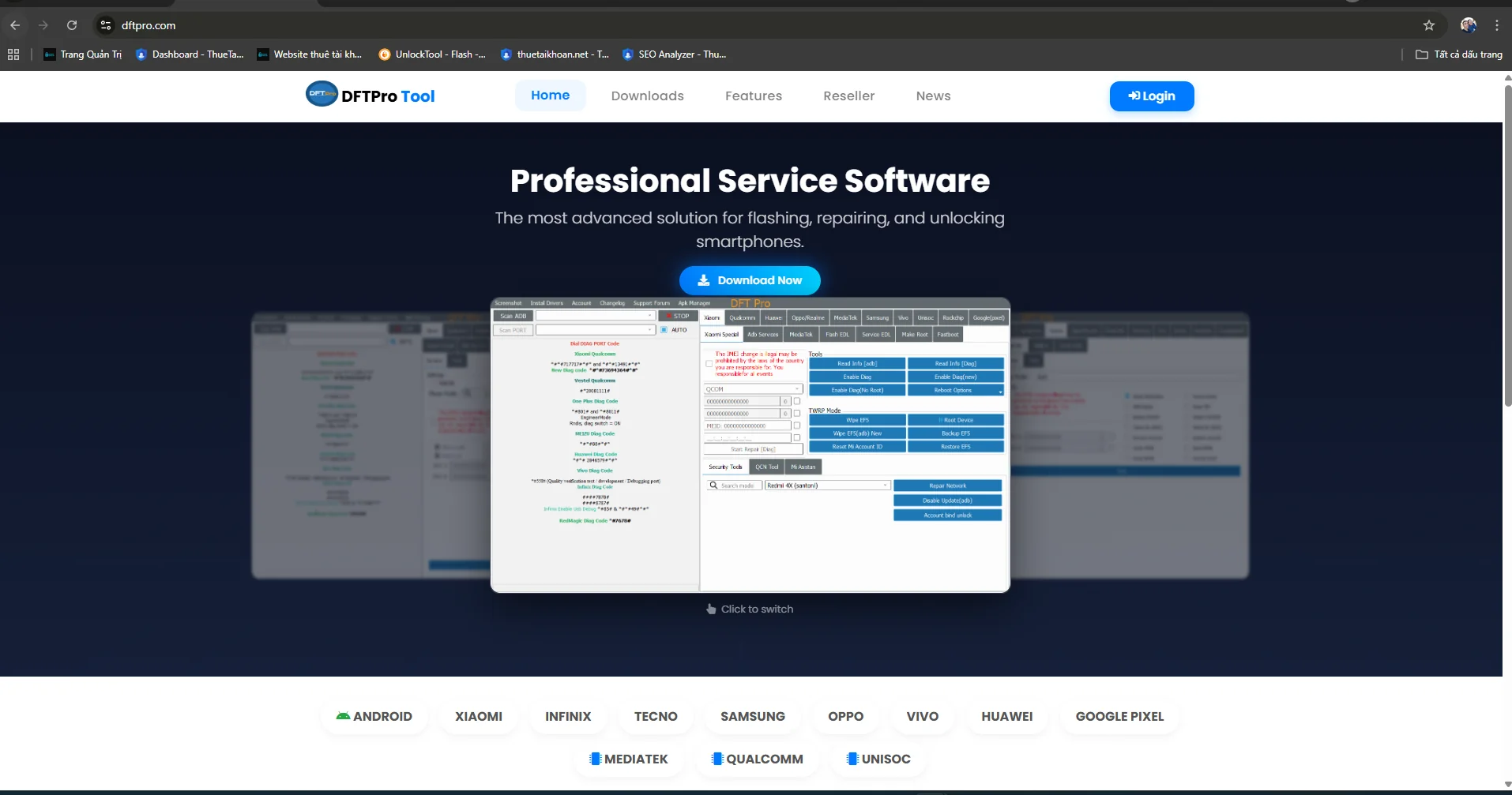This screenshot has width=1512, height=795.
Task: Open the site information icon in address bar
Action: point(106,25)
